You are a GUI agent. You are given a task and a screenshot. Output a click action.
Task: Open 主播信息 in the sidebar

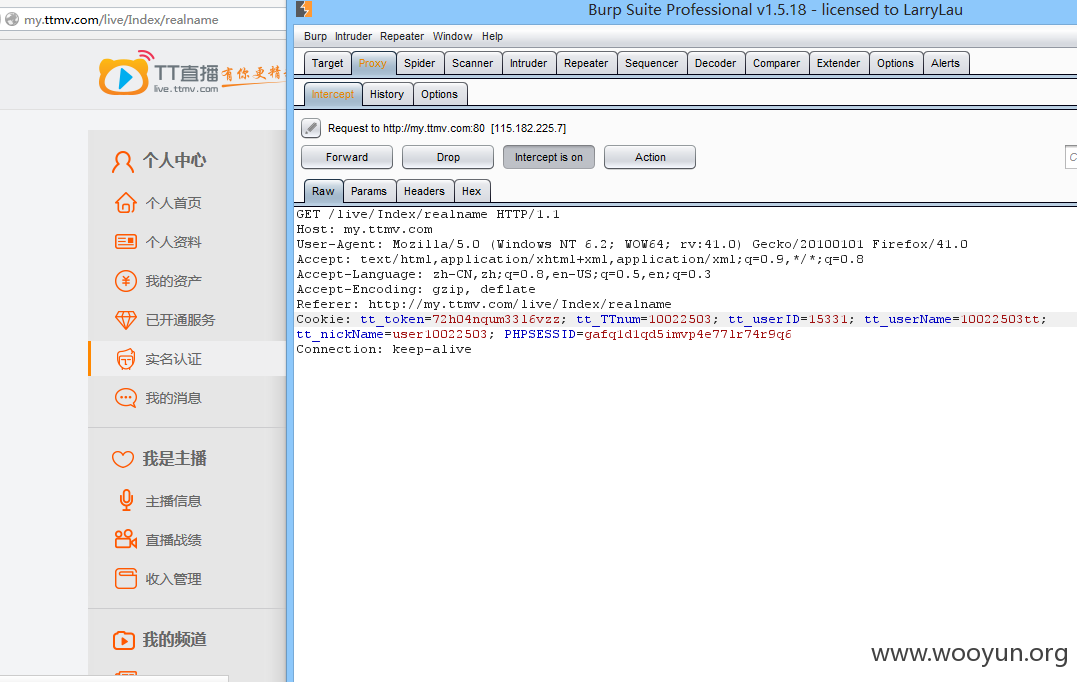click(x=173, y=501)
